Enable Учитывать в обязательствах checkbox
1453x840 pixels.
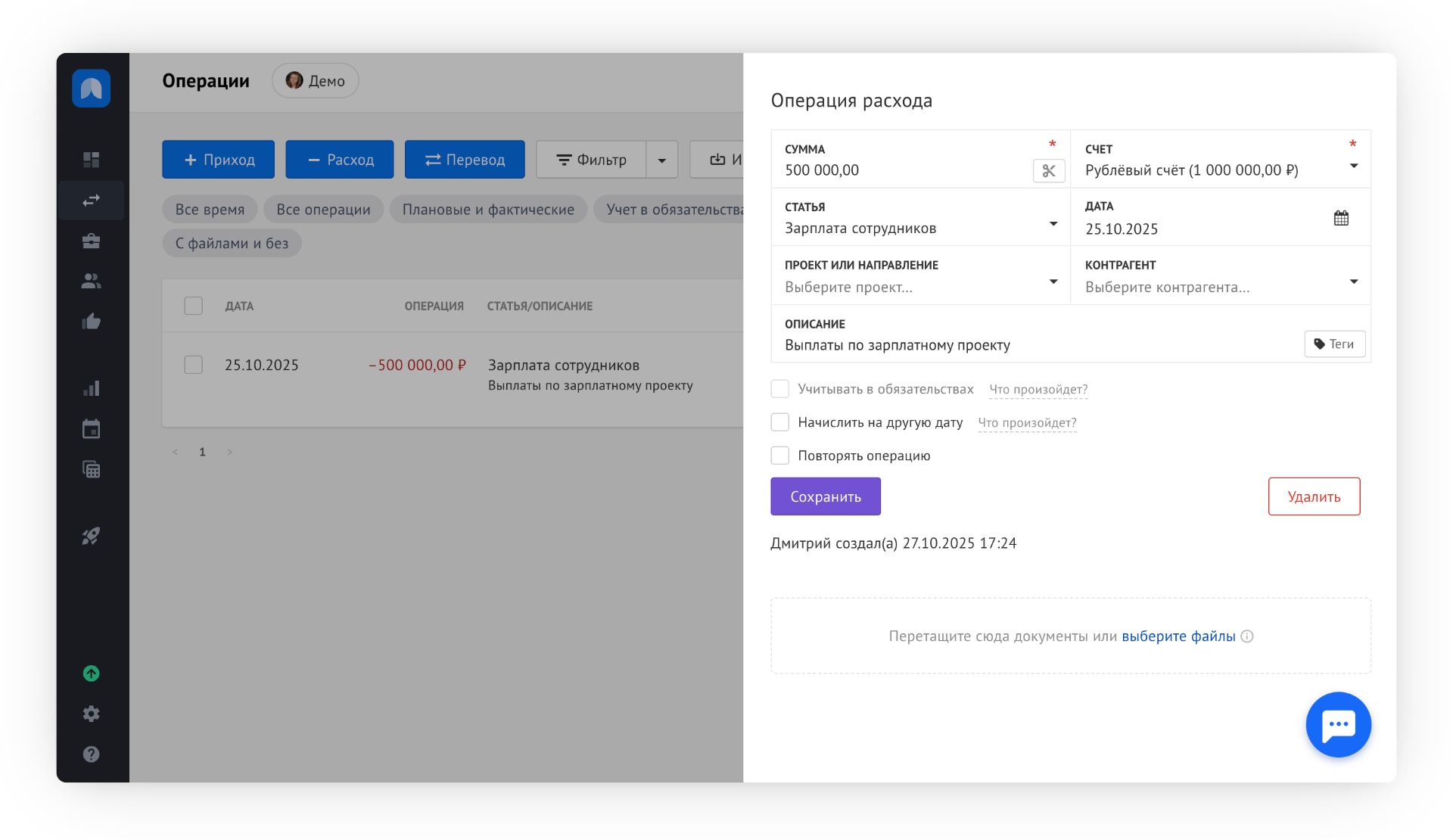pos(779,389)
